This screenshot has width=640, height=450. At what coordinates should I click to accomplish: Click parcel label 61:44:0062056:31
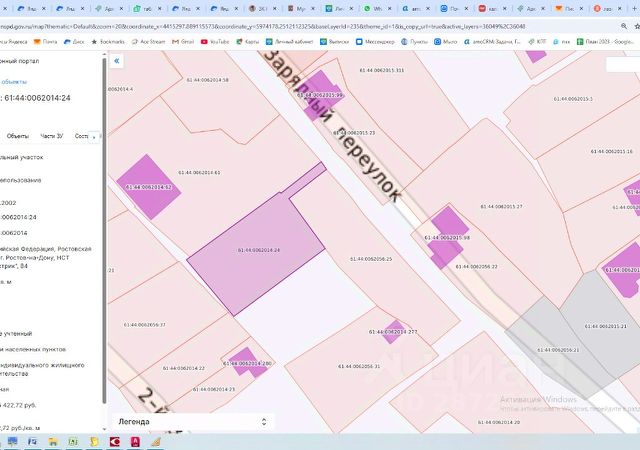[359, 366]
